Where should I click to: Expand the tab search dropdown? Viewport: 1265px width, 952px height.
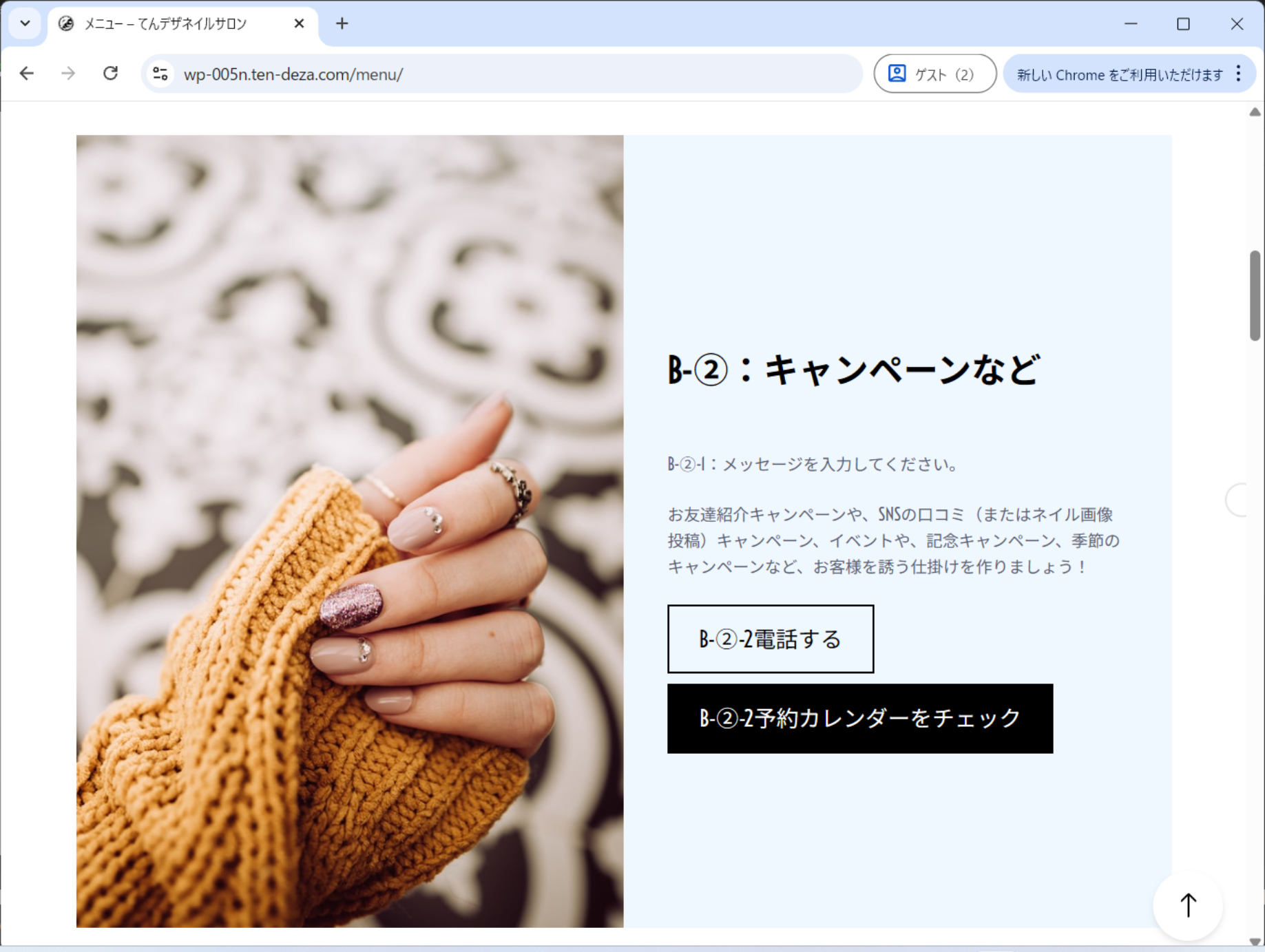(x=25, y=24)
